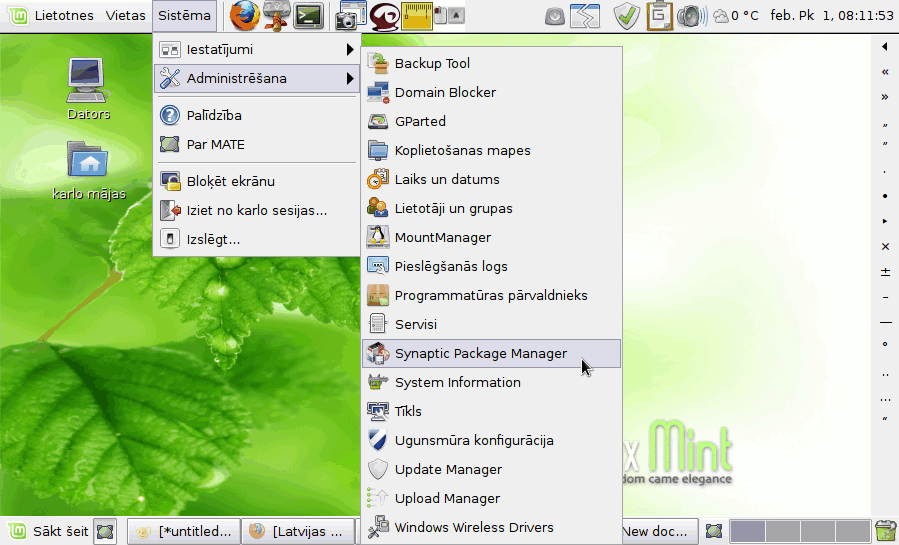The width and height of the screenshot is (899, 545).
Task: Open the Dators desktop icon
Action: [88, 89]
